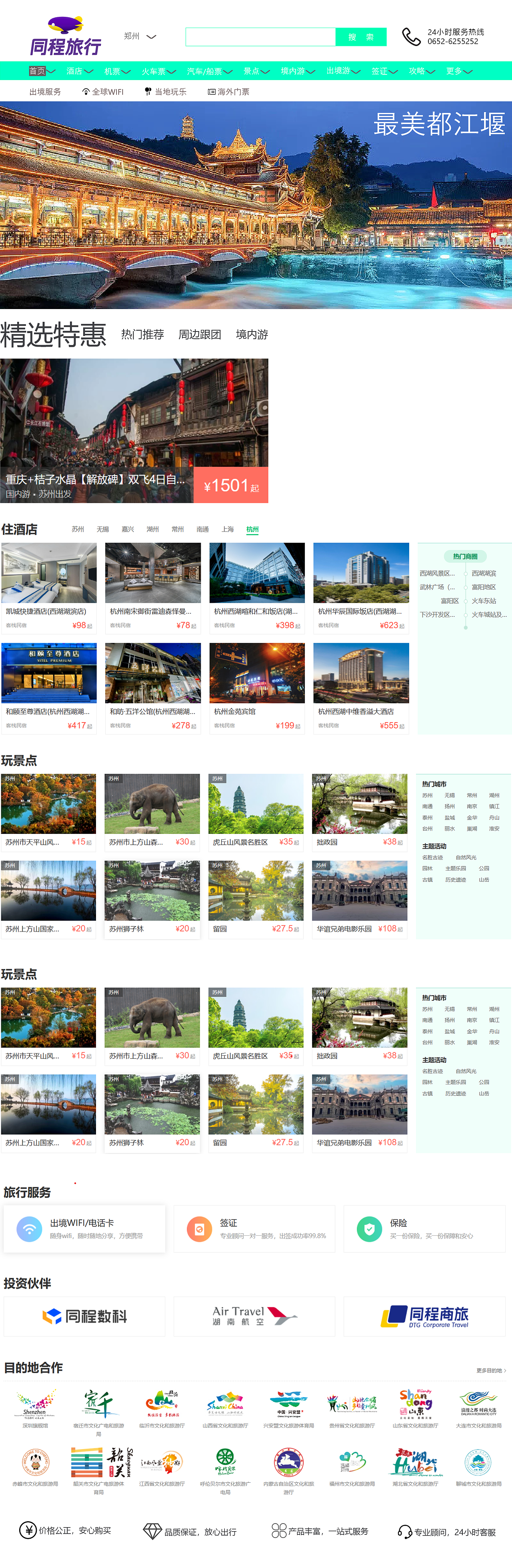512x1568 pixels.
Task: Switch to the 周边跟团 tab
Action: pos(200,334)
